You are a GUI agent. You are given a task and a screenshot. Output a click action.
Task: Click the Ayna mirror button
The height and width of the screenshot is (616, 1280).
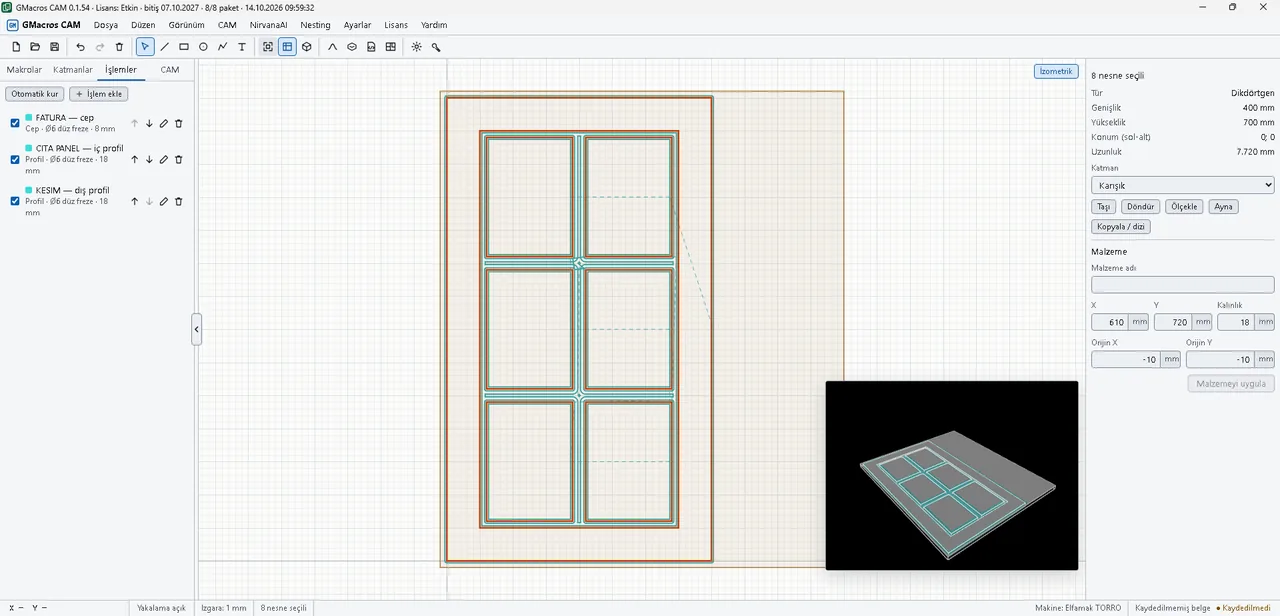pyautogui.click(x=1223, y=207)
